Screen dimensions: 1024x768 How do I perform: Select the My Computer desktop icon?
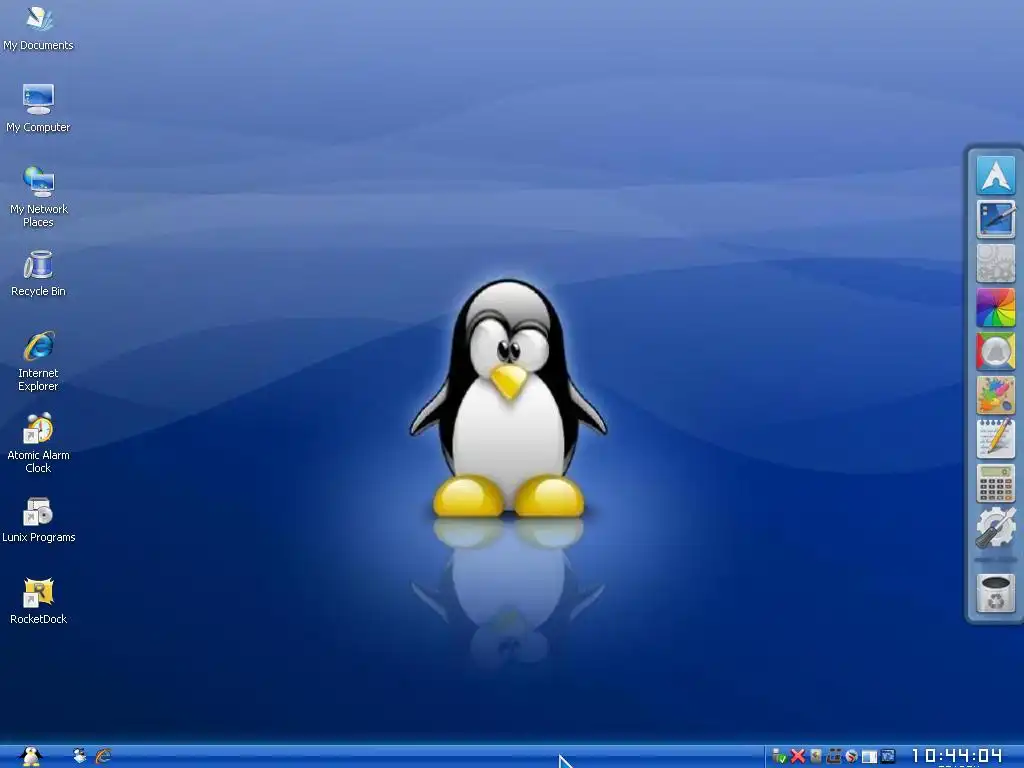pyautogui.click(x=38, y=109)
